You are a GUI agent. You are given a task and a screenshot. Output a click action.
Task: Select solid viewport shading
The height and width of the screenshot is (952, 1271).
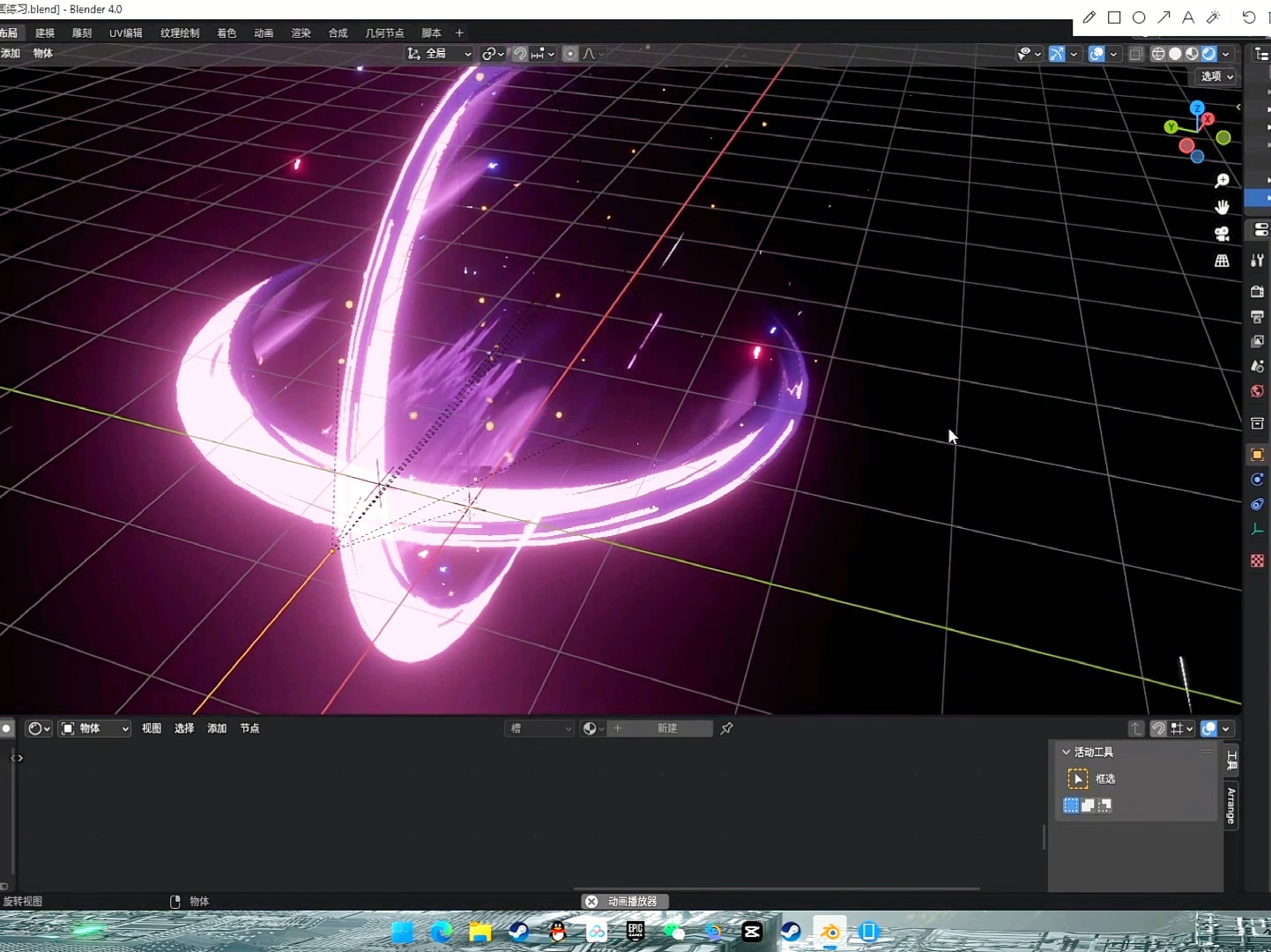[x=1175, y=54]
